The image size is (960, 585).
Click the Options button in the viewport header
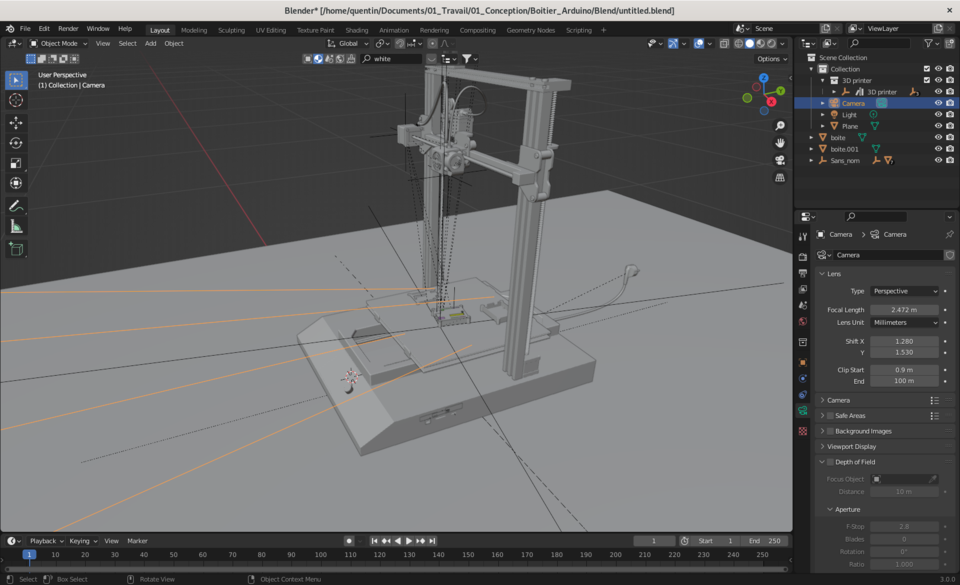(771, 58)
